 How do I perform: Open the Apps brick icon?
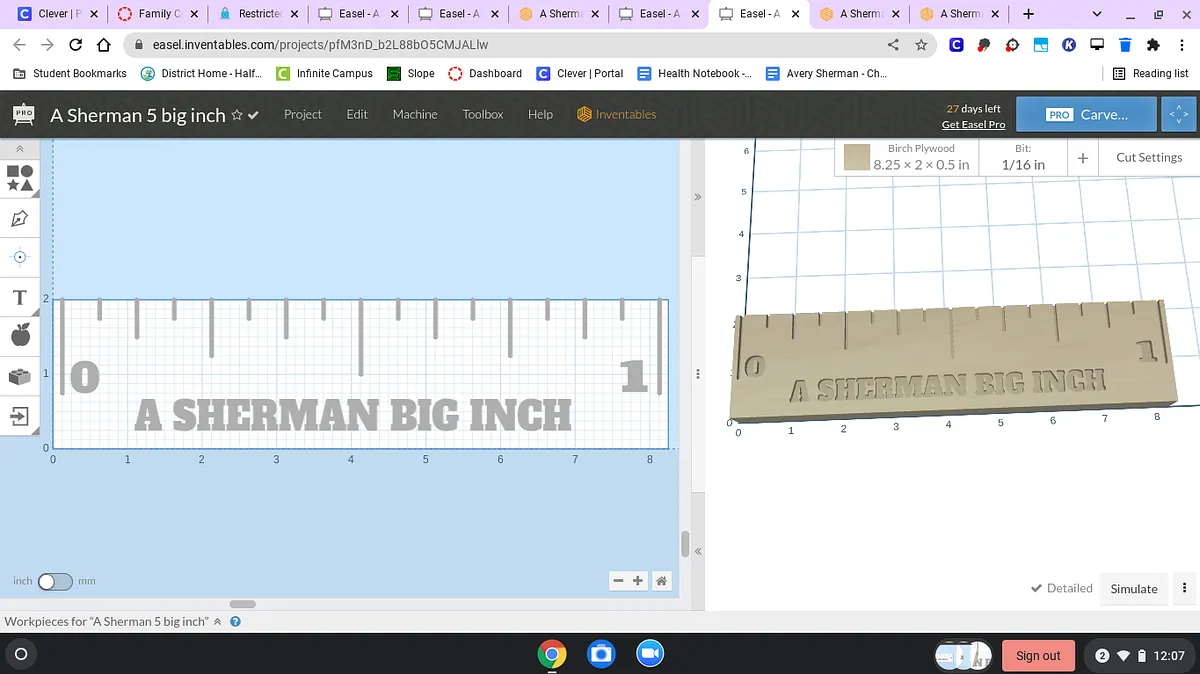pyautogui.click(x=20, y=376)
